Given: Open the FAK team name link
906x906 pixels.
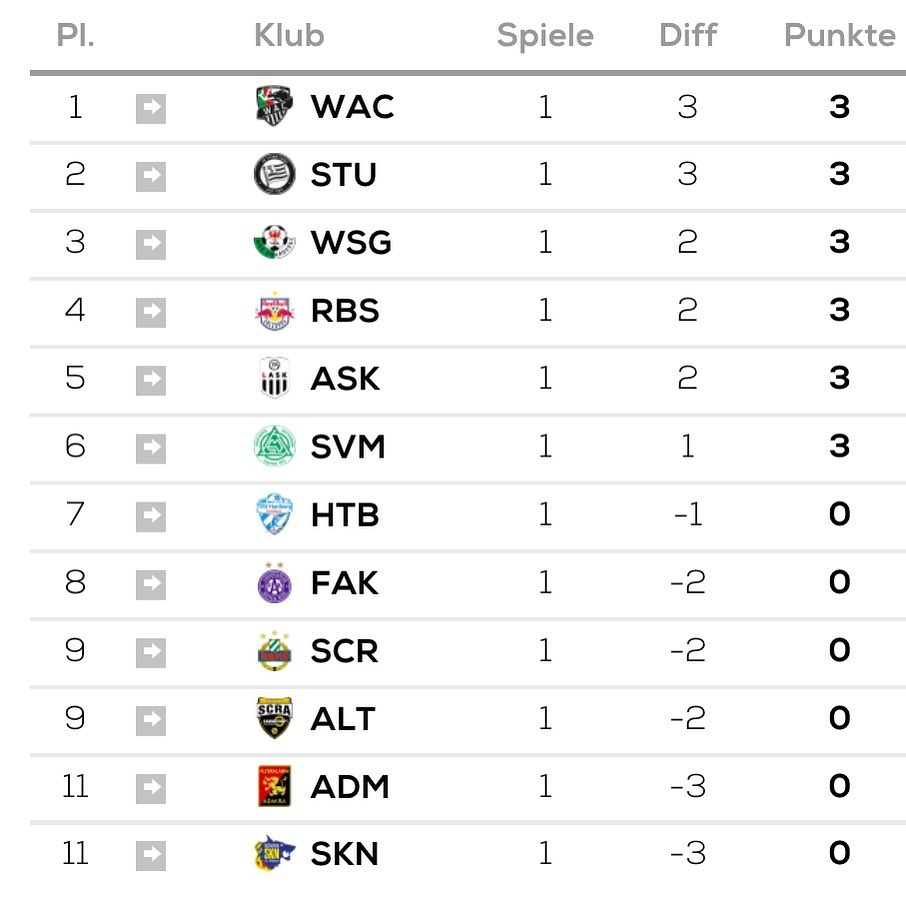Looking at the screenshot, I should pos(344,582).
